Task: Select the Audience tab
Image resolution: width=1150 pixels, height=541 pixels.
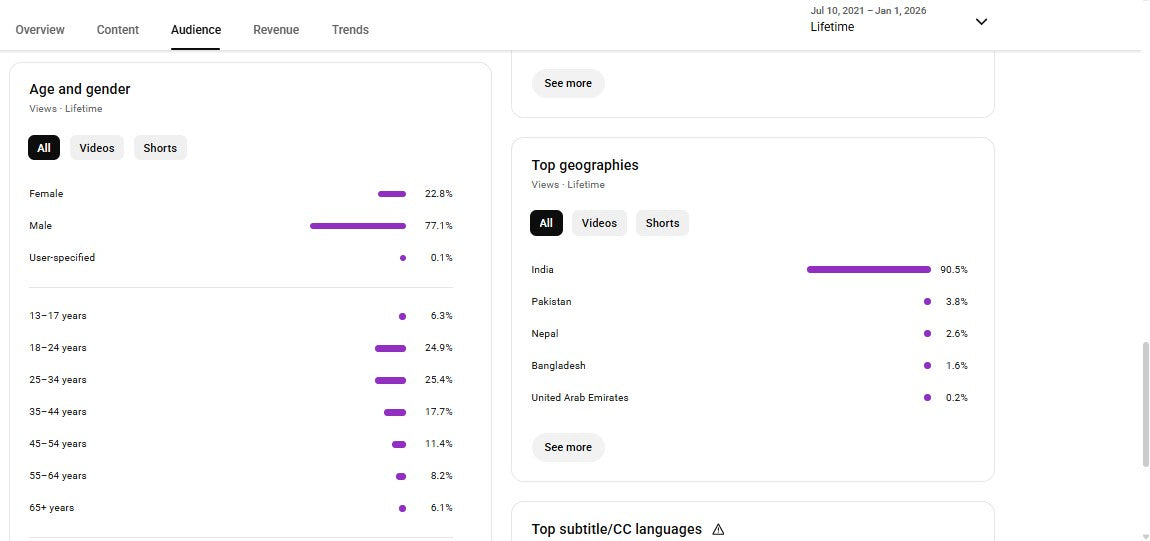Action: point(196,30)
